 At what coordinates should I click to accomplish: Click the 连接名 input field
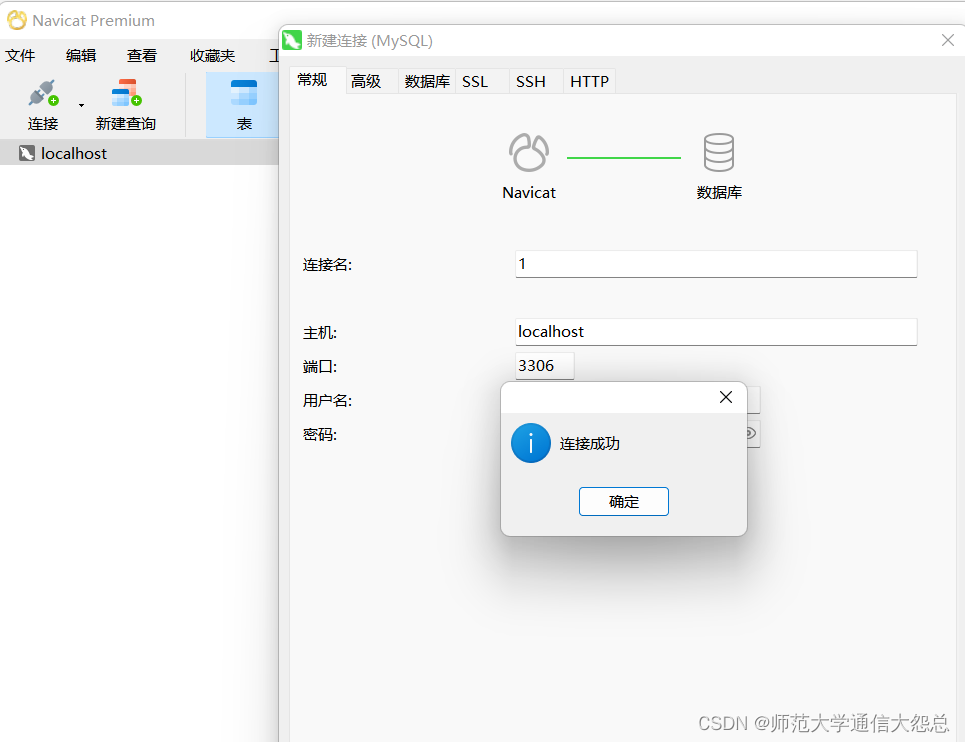tap(716, 264)
